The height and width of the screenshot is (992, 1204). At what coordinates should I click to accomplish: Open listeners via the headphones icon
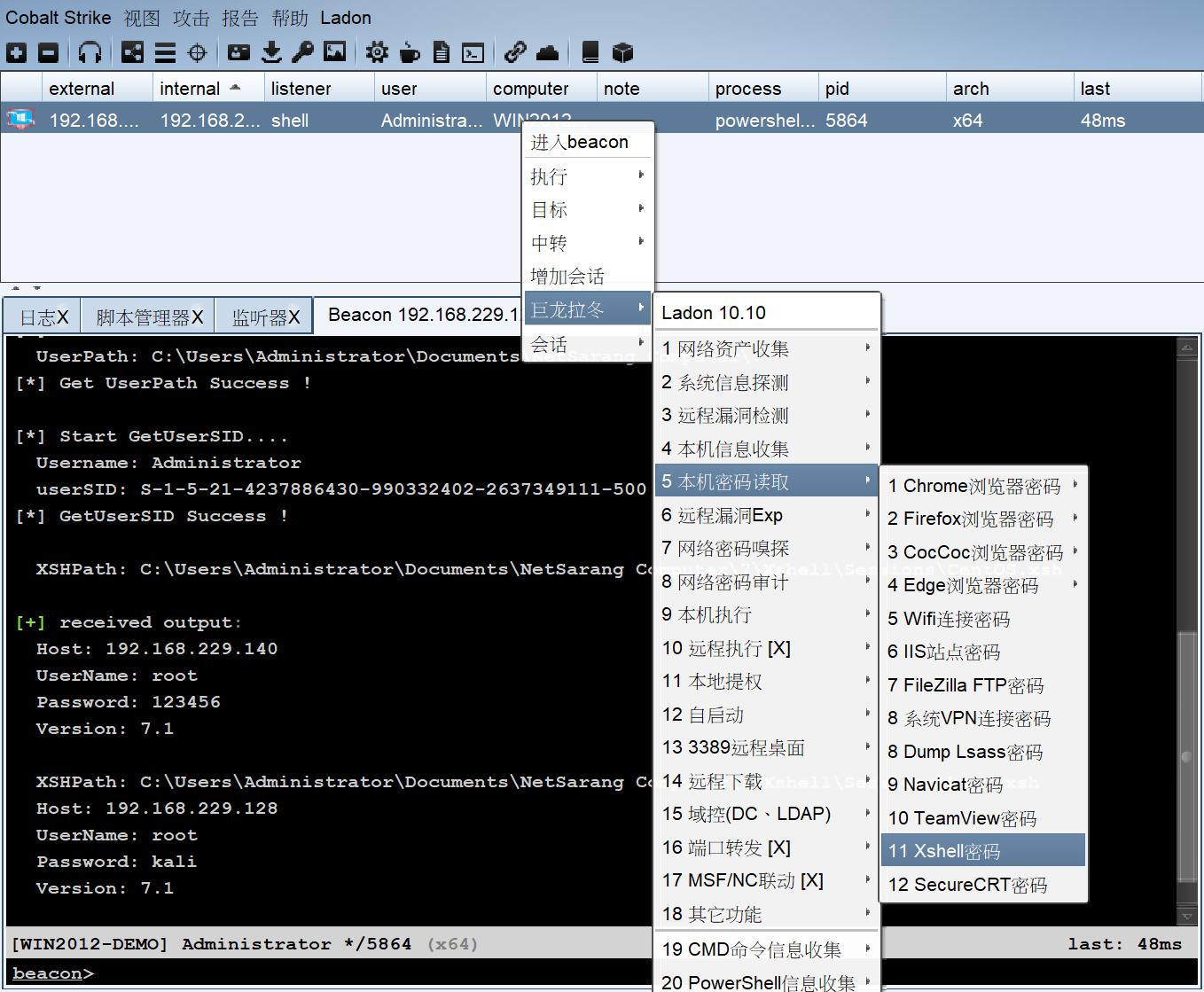point(90,53)
